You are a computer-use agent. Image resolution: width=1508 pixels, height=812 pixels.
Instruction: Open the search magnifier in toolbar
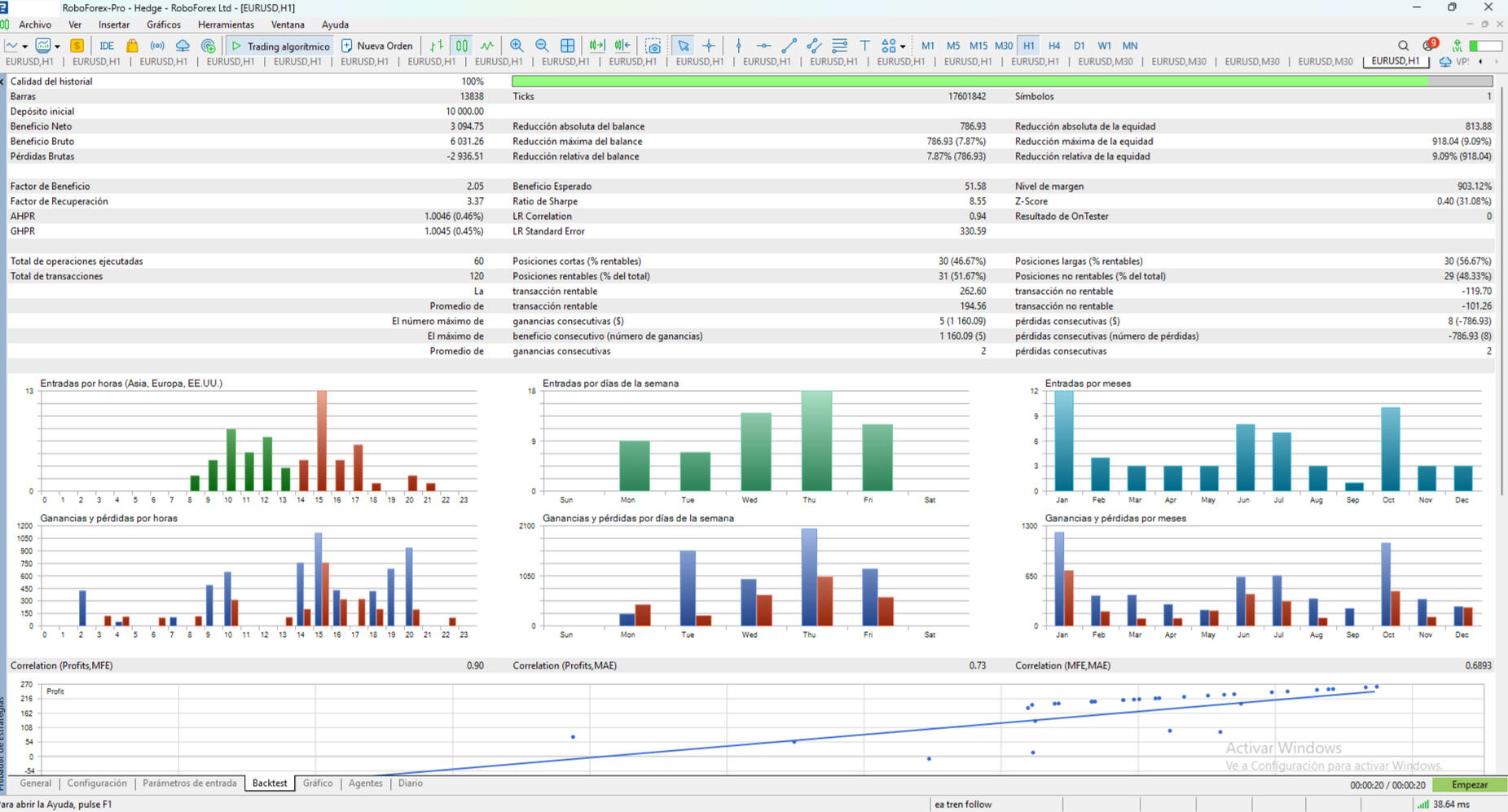click(1403, 46)
